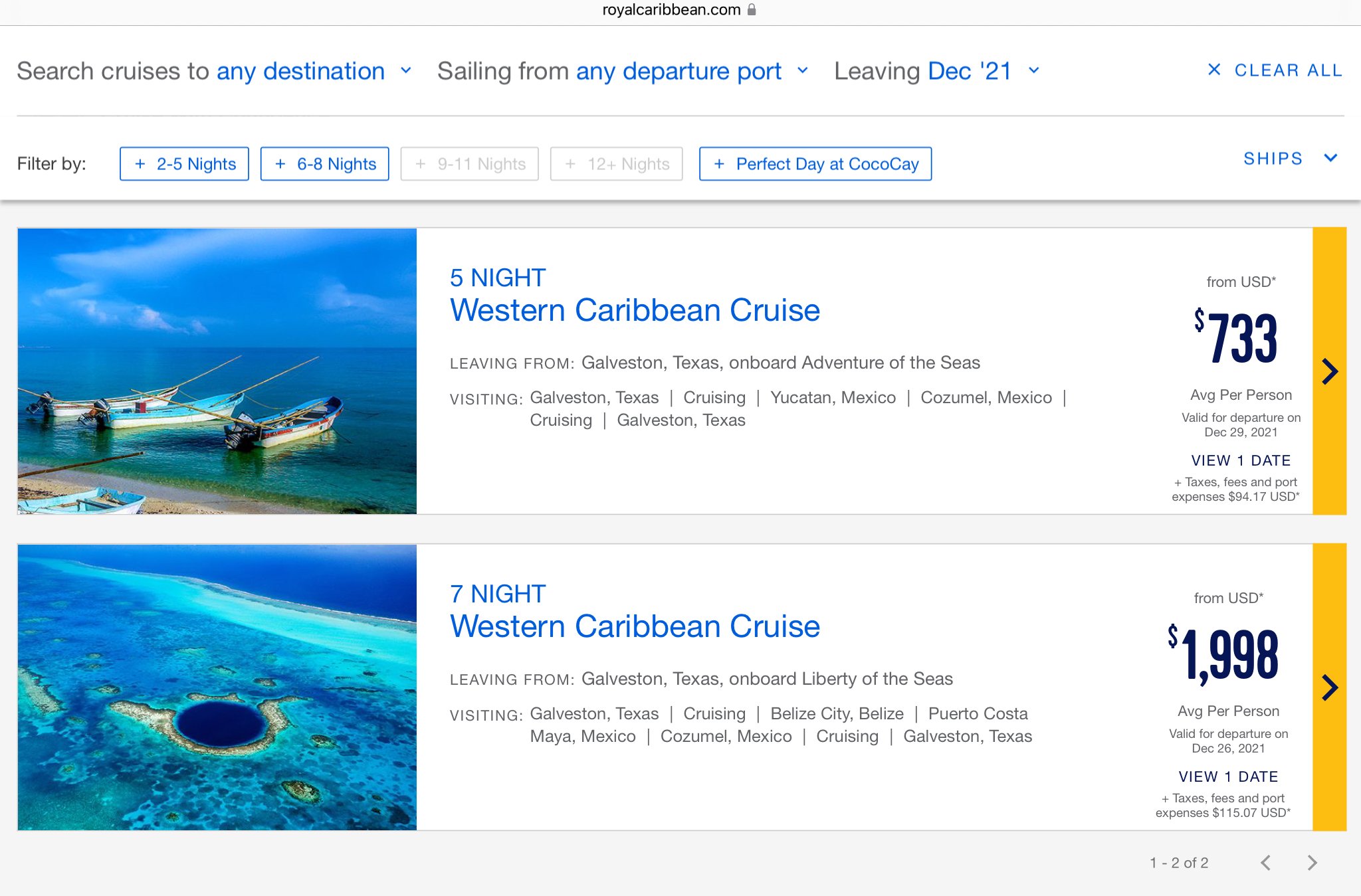Click the yellow arrow for the 7 night cruise

[1329, 687]
